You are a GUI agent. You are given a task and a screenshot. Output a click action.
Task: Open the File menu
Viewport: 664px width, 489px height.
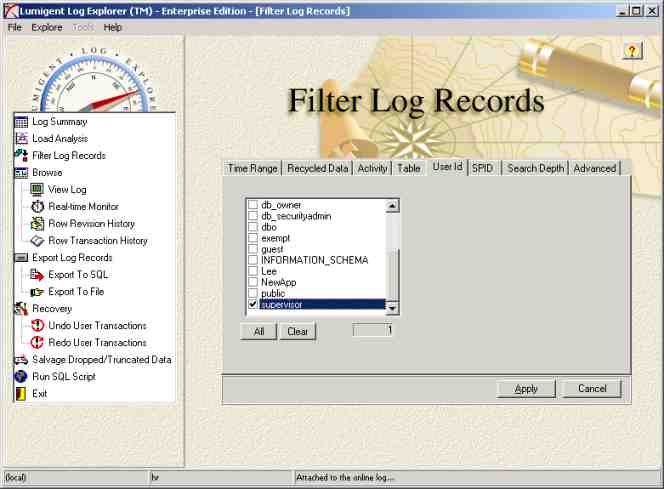pyautogui.click(x=15, y=28)
